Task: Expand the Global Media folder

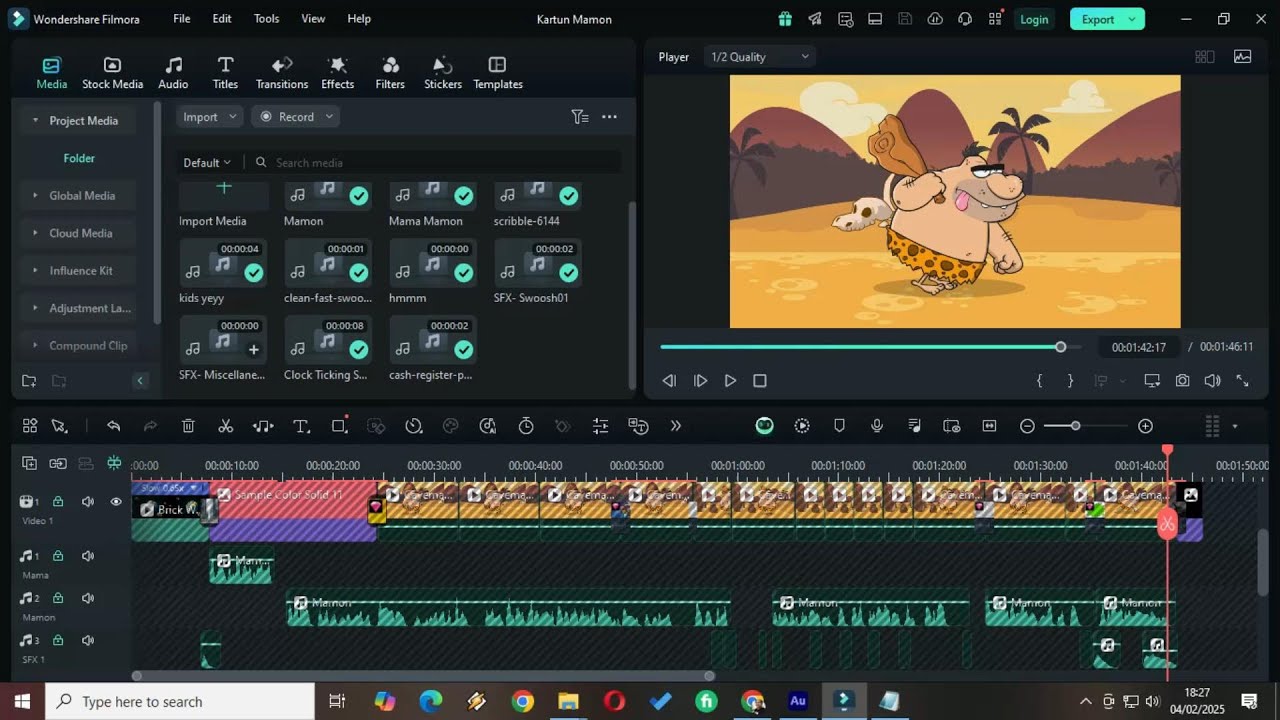Action: [82, 196]
